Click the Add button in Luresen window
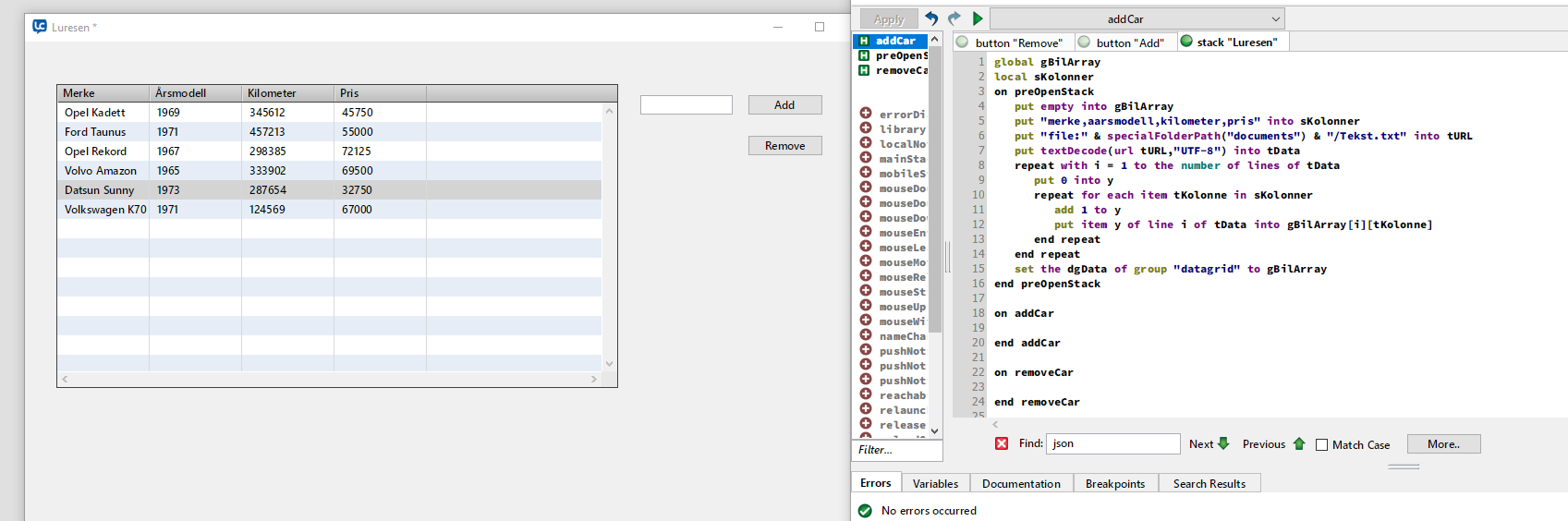Image resolution: width=1568 pixels, height=521 pixels. point(784,105)
